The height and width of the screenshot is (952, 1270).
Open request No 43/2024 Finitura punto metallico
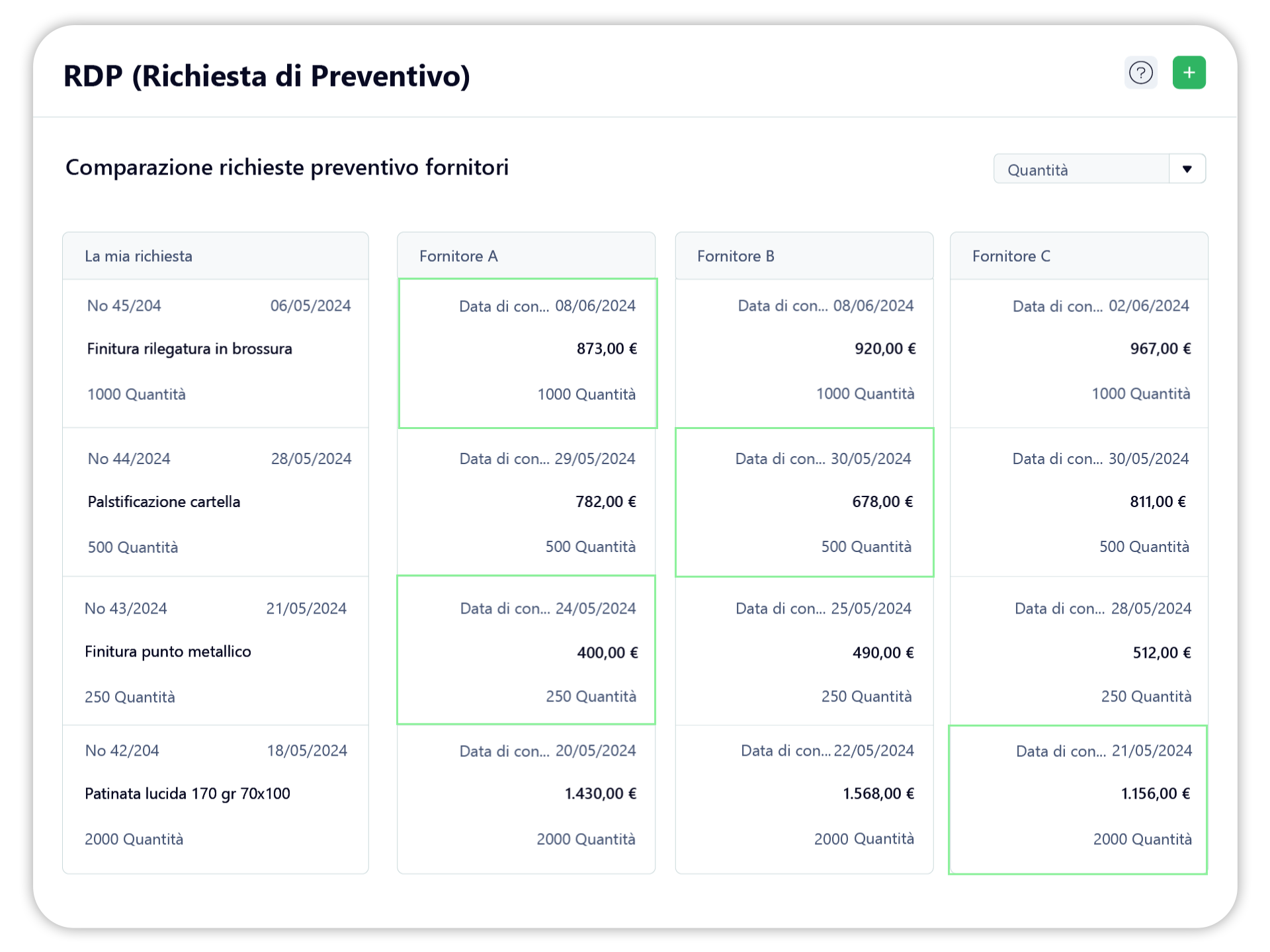216,651
